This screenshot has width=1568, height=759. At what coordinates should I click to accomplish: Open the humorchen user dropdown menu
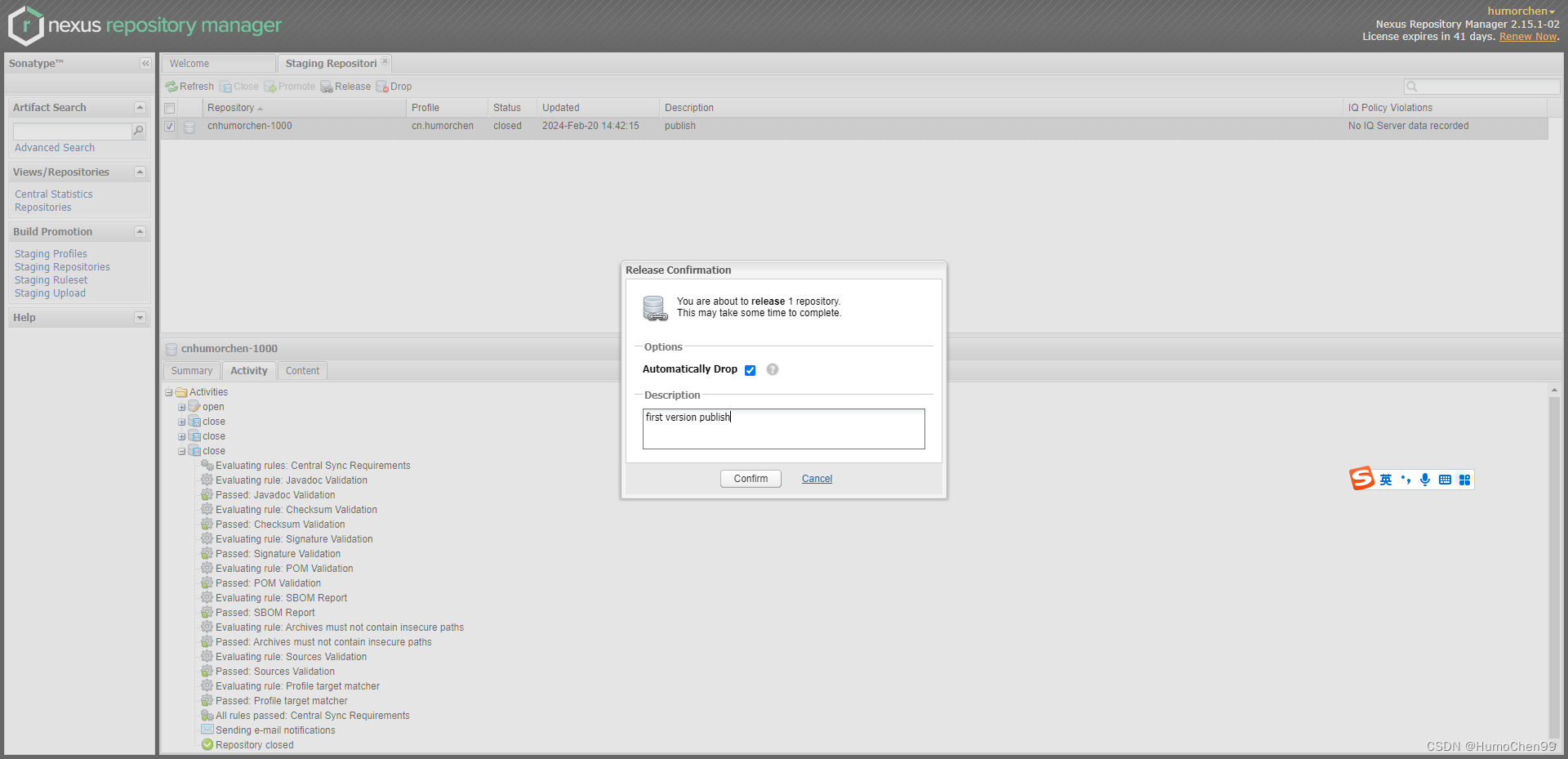(1521, 11)
